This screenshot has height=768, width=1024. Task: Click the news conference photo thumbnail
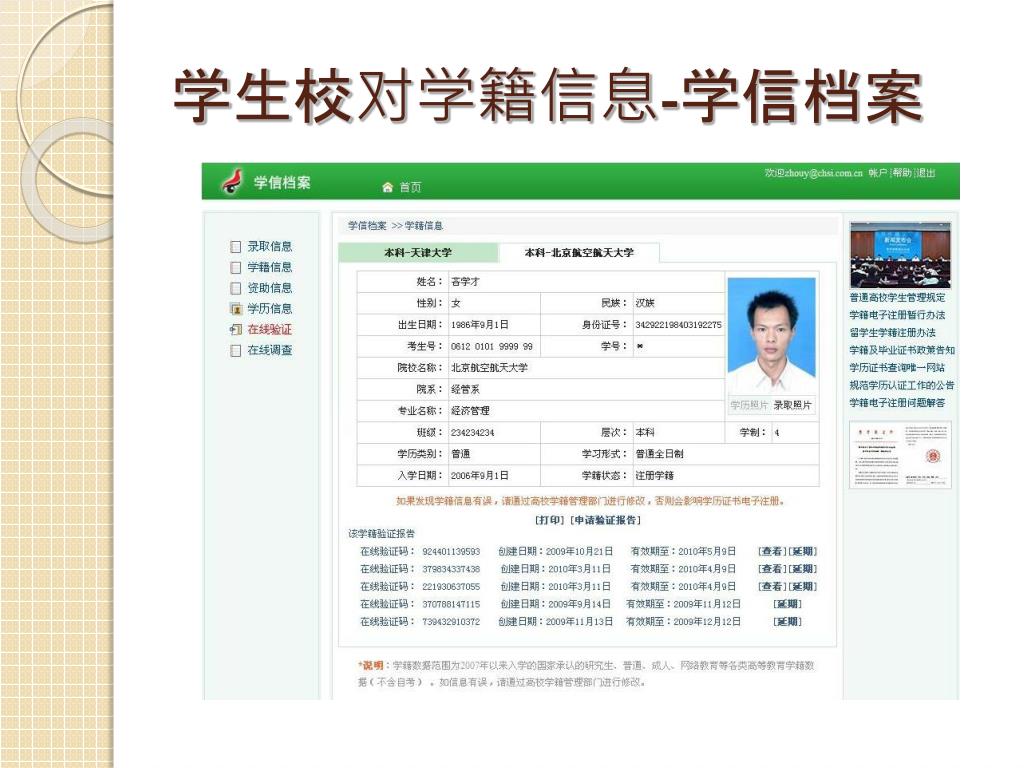point(900,255)
